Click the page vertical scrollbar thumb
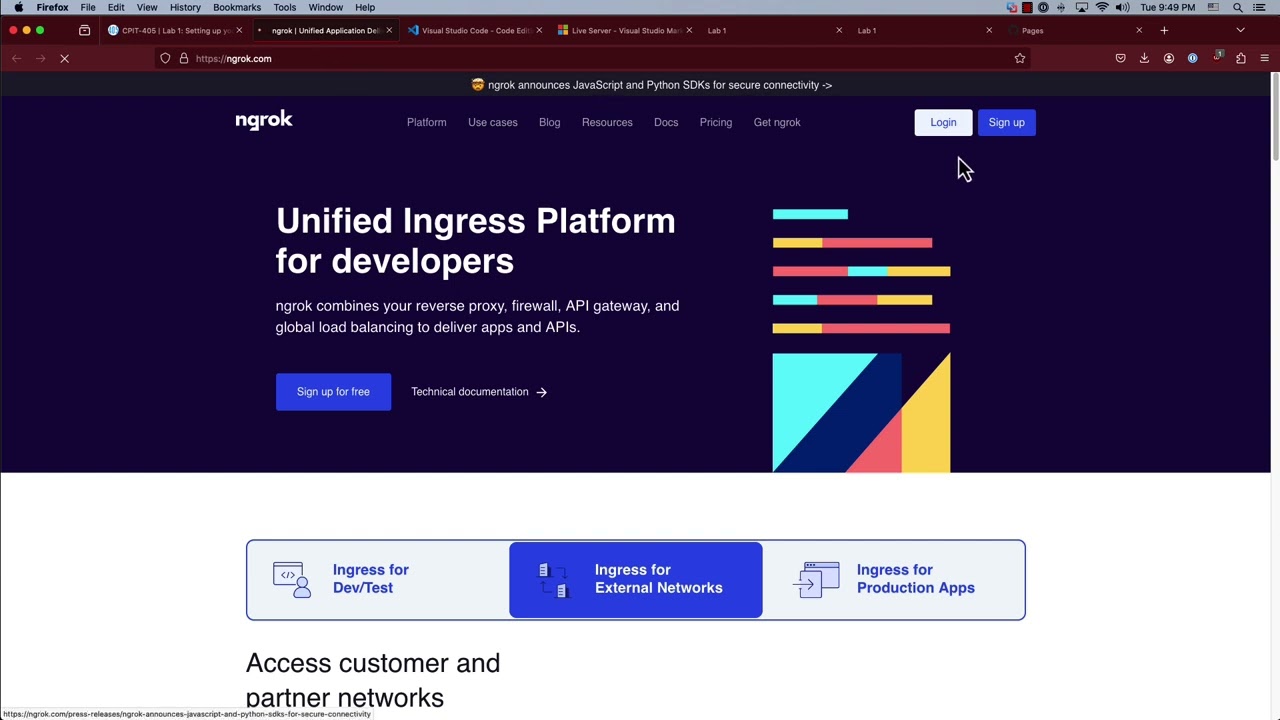 click(x=1276, y=118)
